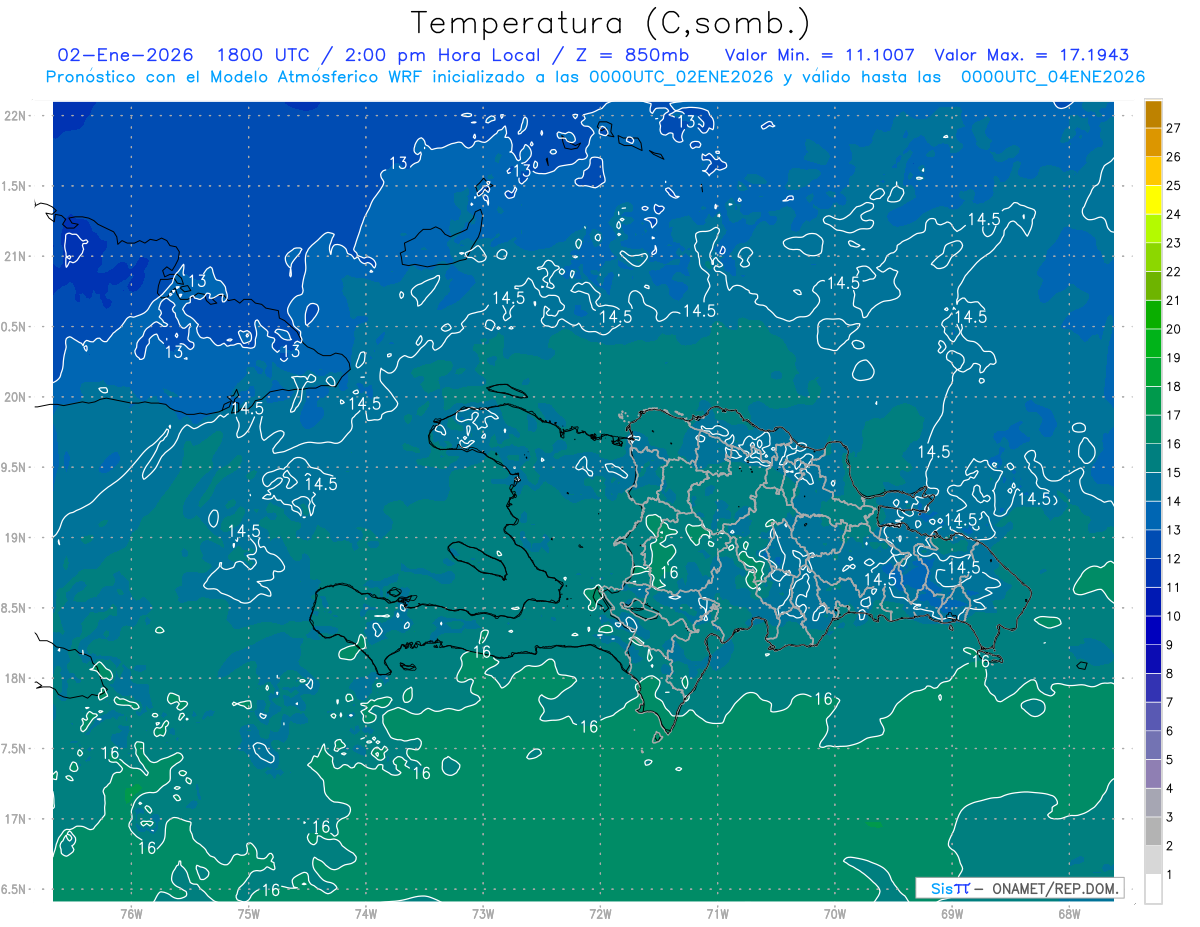Click the yellow swatch between 24 and 25

coord(1153,200)
